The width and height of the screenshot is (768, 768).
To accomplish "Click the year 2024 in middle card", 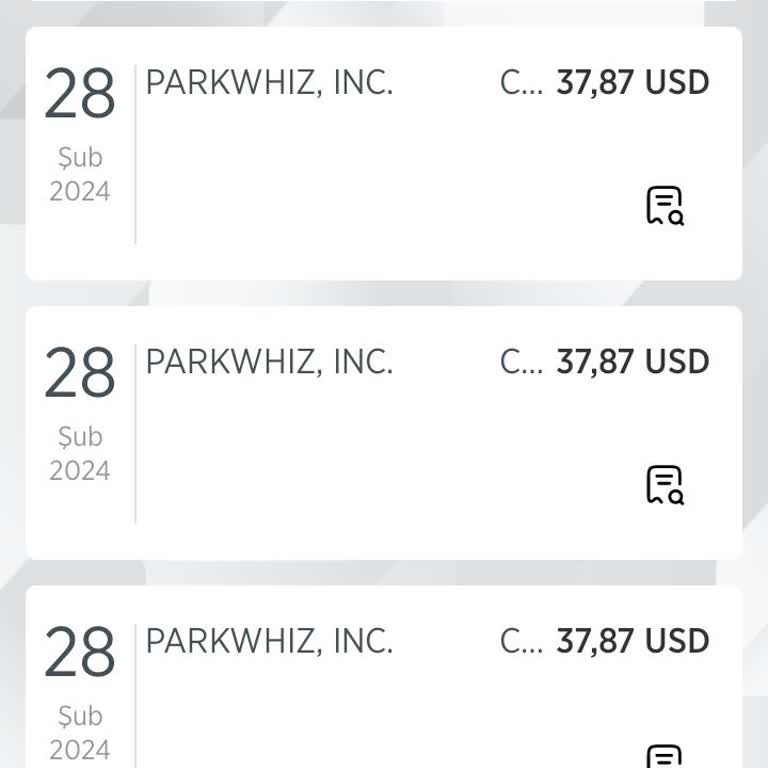I will point(80,470).
